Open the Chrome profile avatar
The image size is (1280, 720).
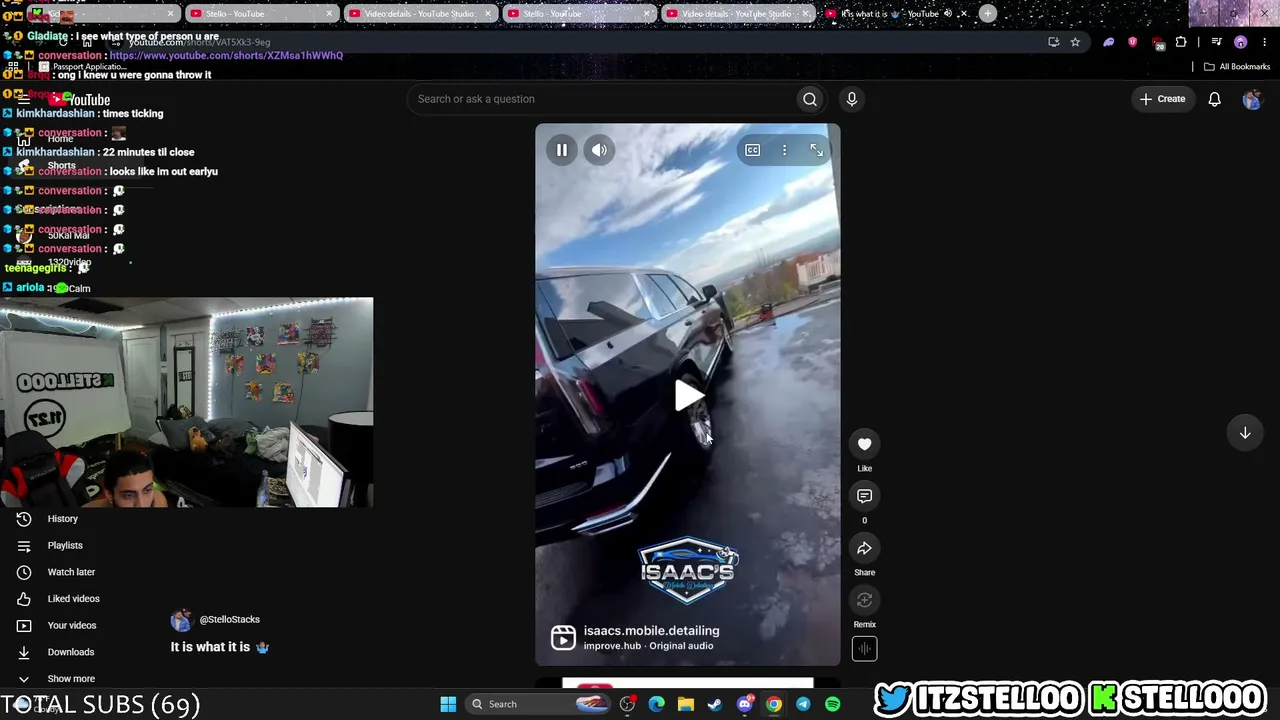[x=1240, y=42]
